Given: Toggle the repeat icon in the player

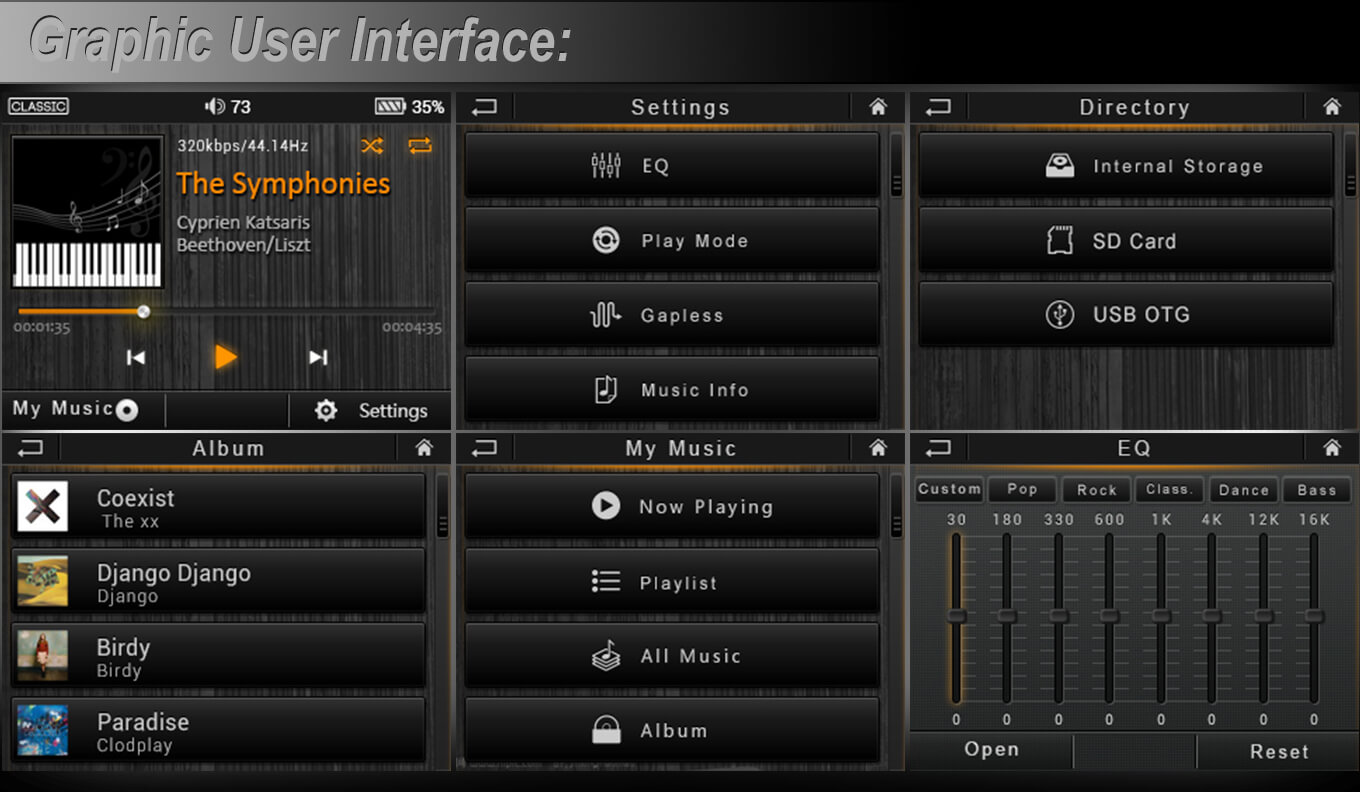Looking at the screenshot, I should point(420,146).
